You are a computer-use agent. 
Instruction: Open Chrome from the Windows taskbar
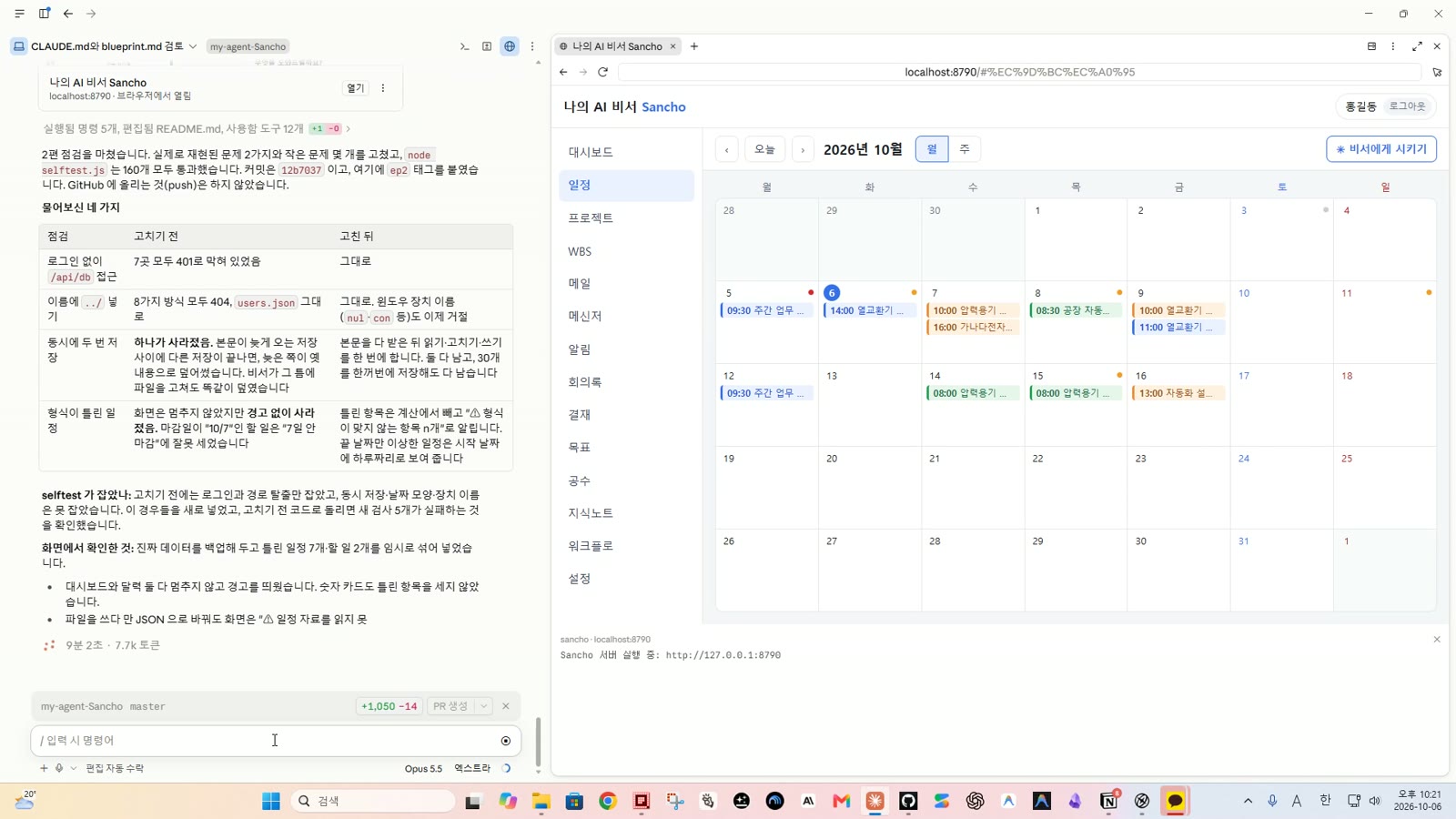click(x=608, y=801)
